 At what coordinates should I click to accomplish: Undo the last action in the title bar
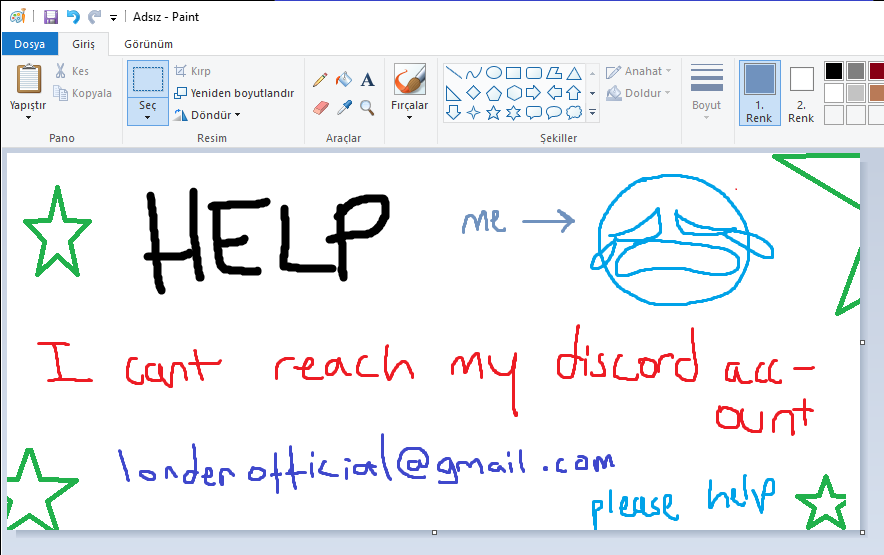click(73, 17)
